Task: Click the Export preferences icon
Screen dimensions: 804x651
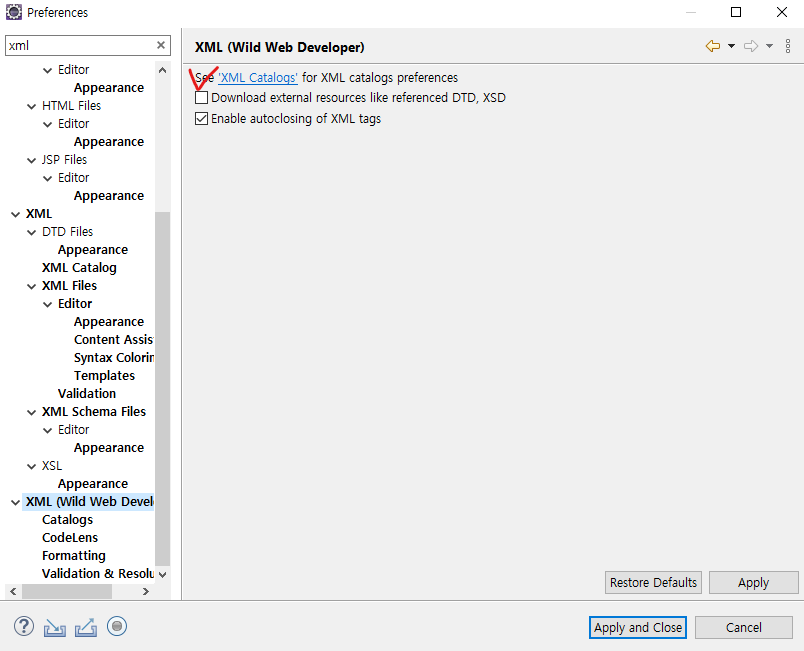Action: click(86, 627)
